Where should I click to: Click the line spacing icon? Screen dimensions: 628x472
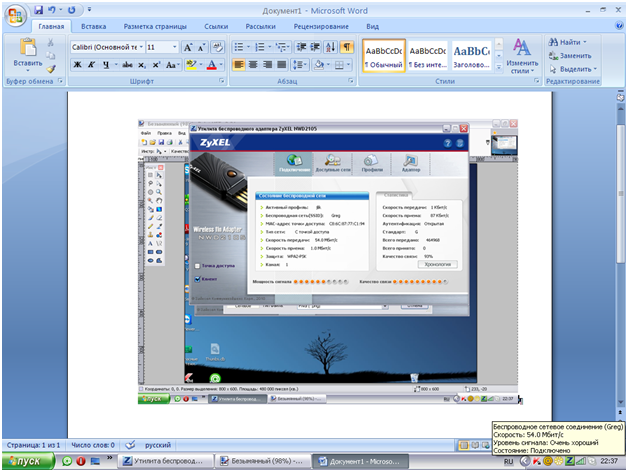[x=298, y=65]
